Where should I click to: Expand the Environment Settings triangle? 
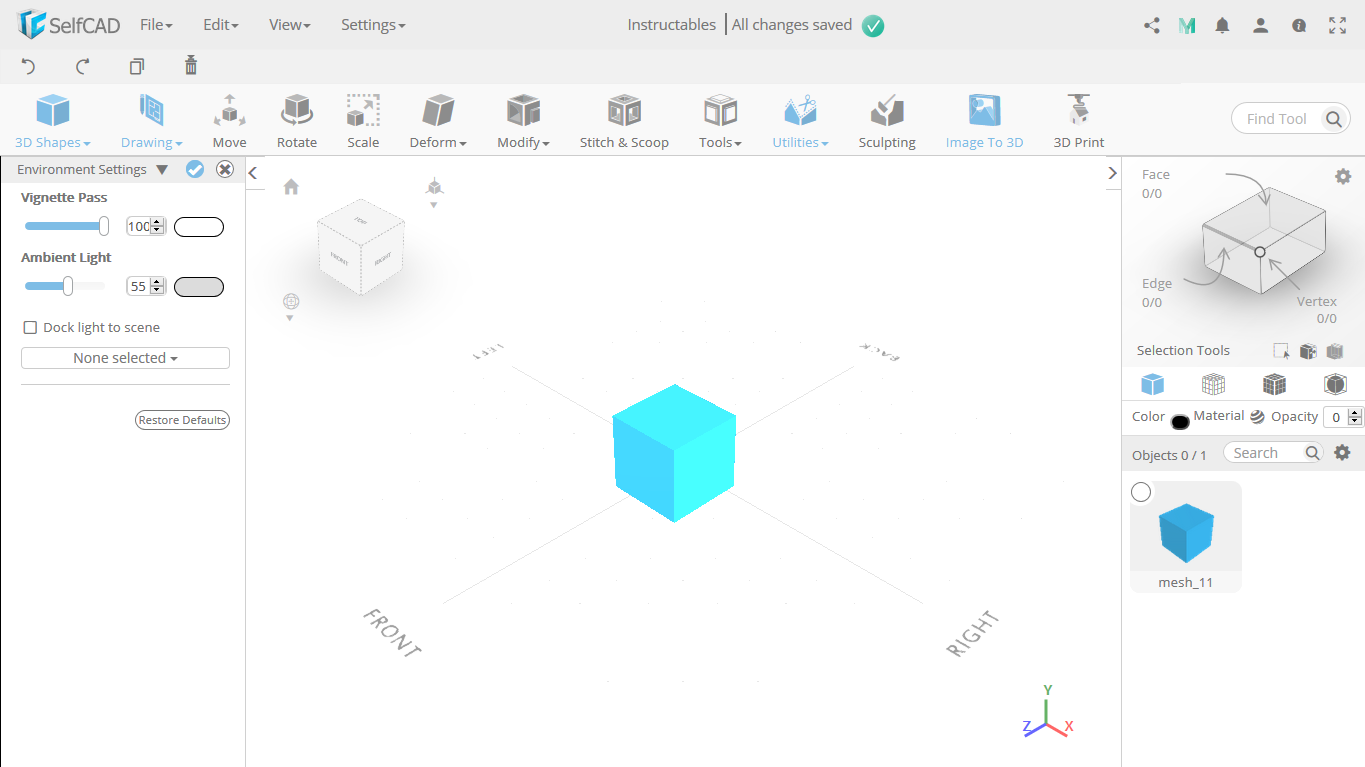(162, 170)
